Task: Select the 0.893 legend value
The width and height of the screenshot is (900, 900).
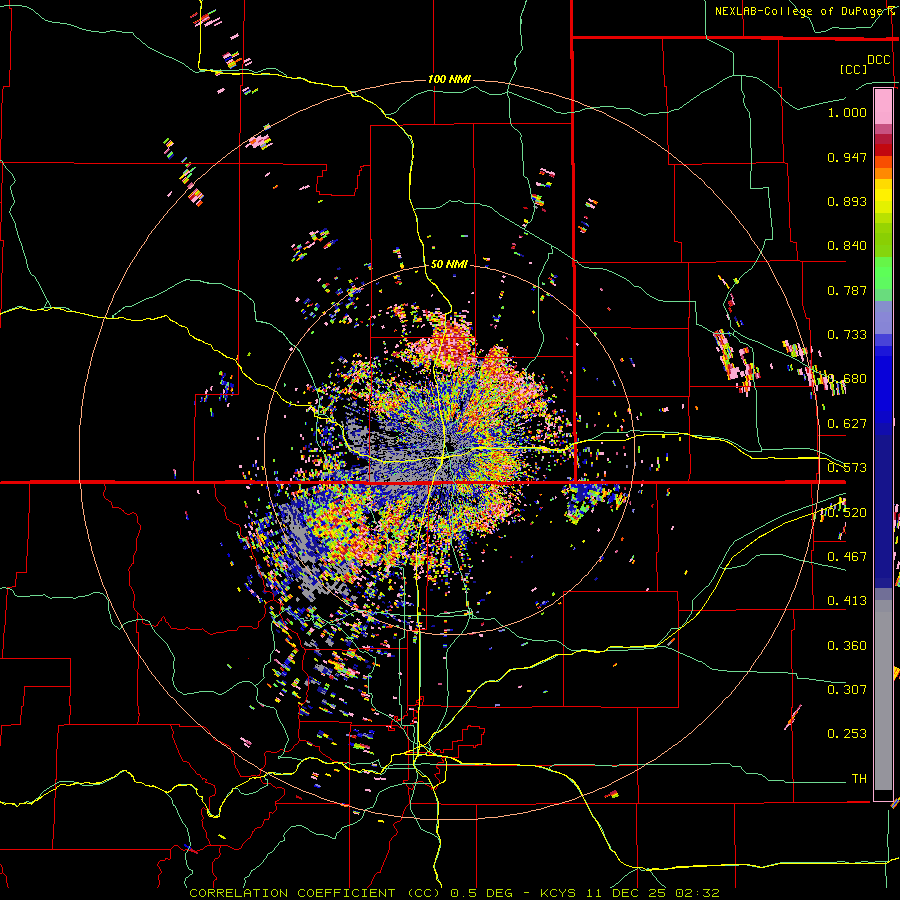Action: [x=847, y=201]
